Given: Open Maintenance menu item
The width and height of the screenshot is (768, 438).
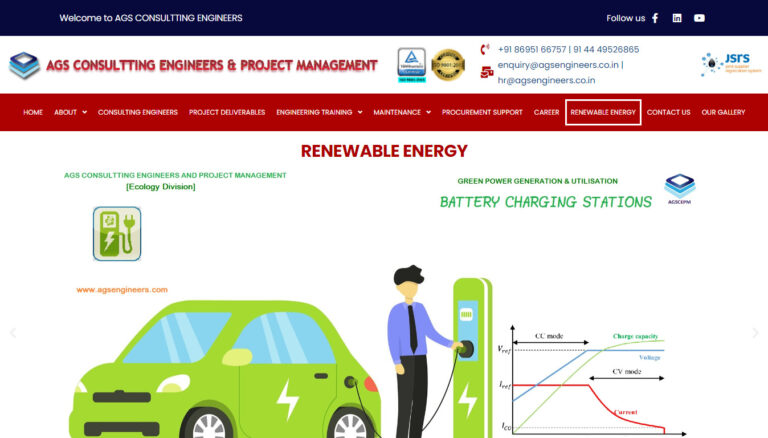Looking at the screenshot, I should pos(397,112).
